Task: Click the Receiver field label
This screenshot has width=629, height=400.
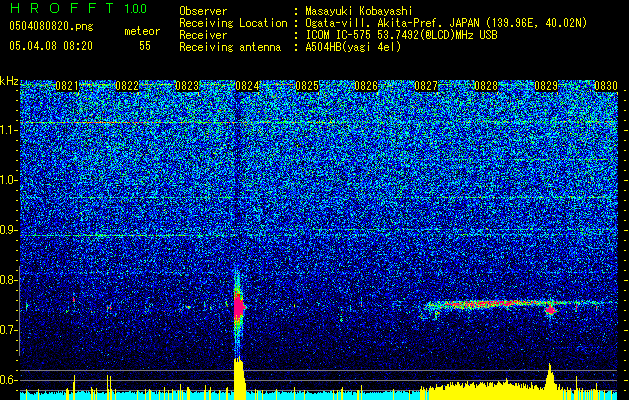Action: (x=203, y=35)
